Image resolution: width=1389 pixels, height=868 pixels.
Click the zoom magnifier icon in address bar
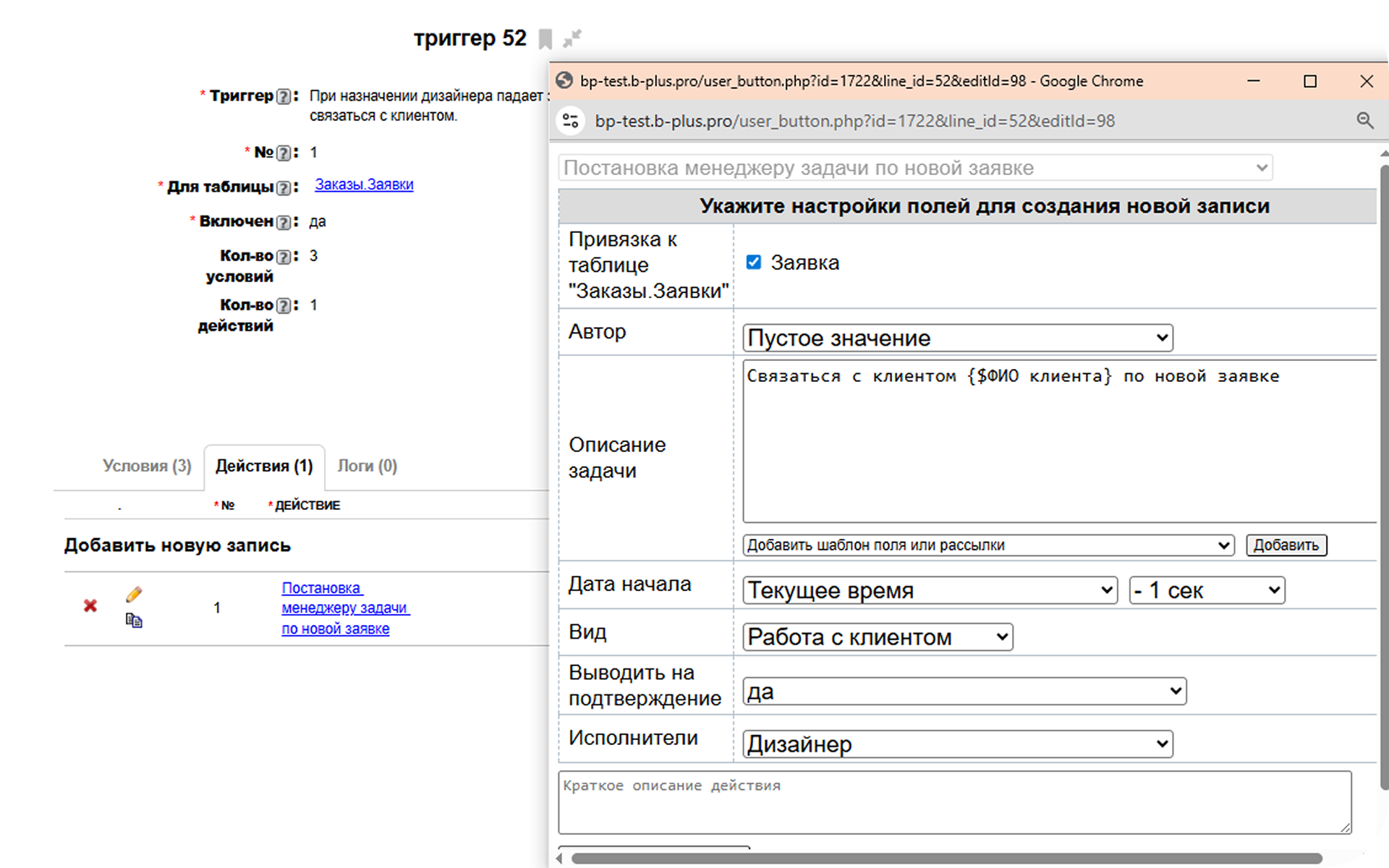1364,121
